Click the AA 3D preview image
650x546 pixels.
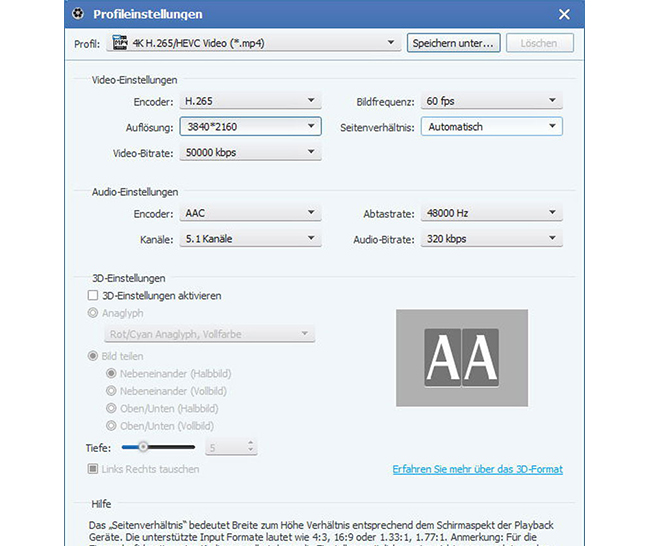tap(461, 357)
